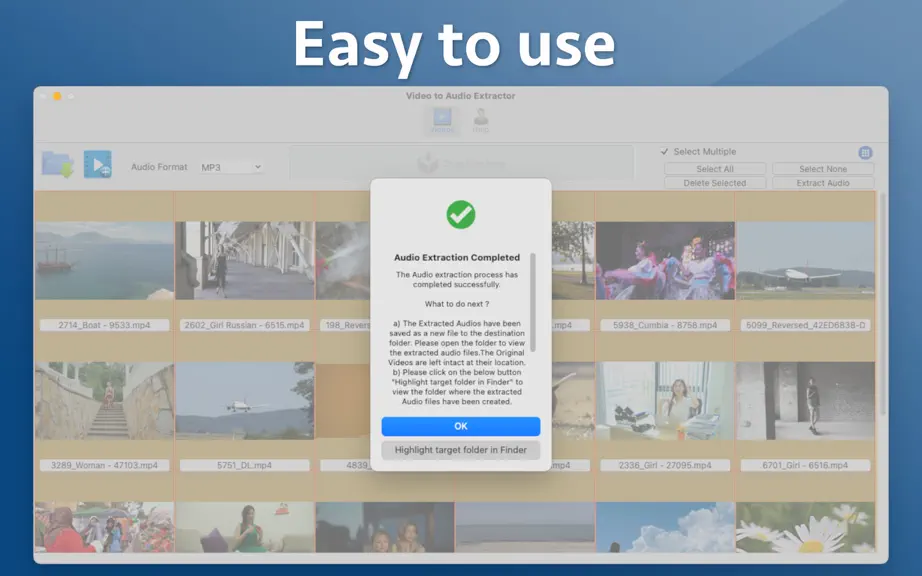
Task: Open the Audio Format MP3 dropdown
Action: pos(230,168)
